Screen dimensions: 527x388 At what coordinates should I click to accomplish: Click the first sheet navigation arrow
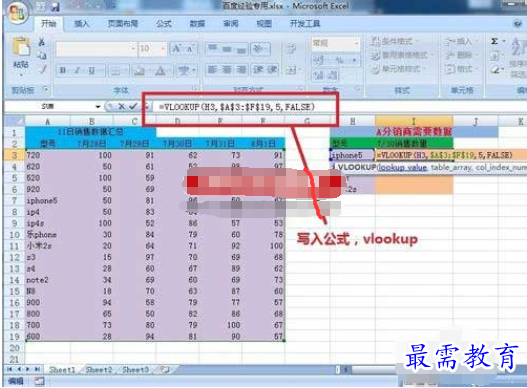9,370
